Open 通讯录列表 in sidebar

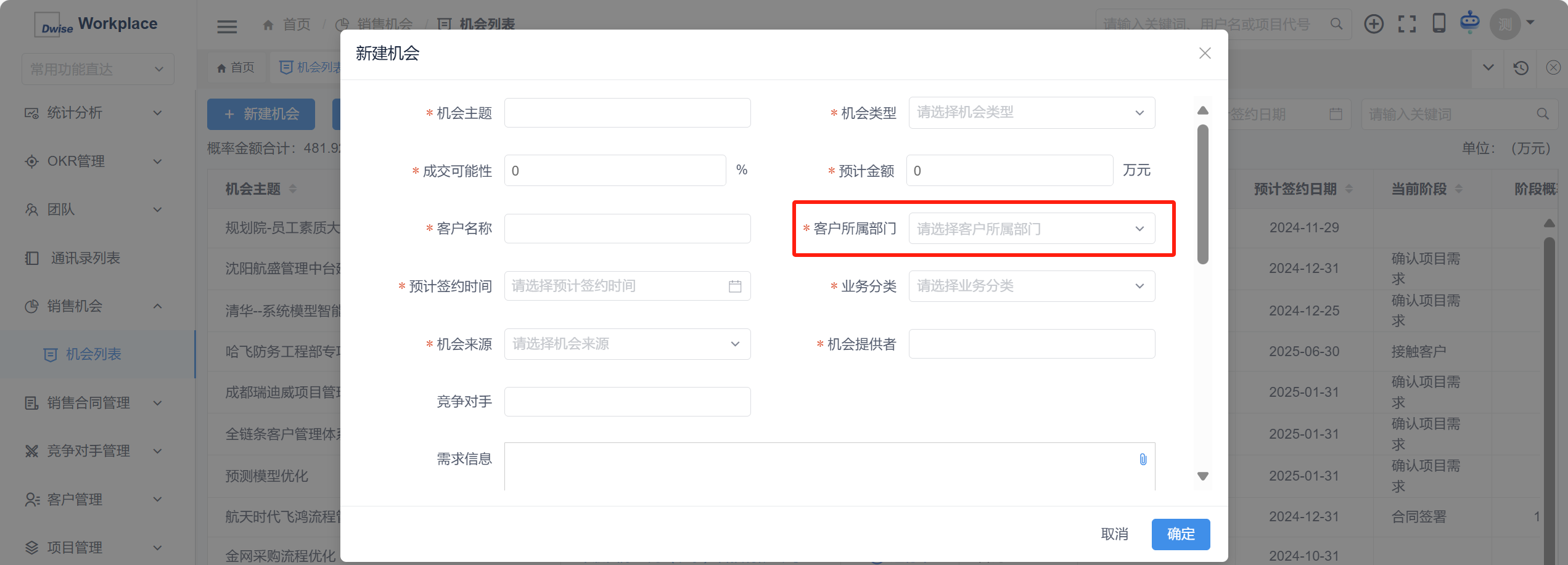(97, 258)
